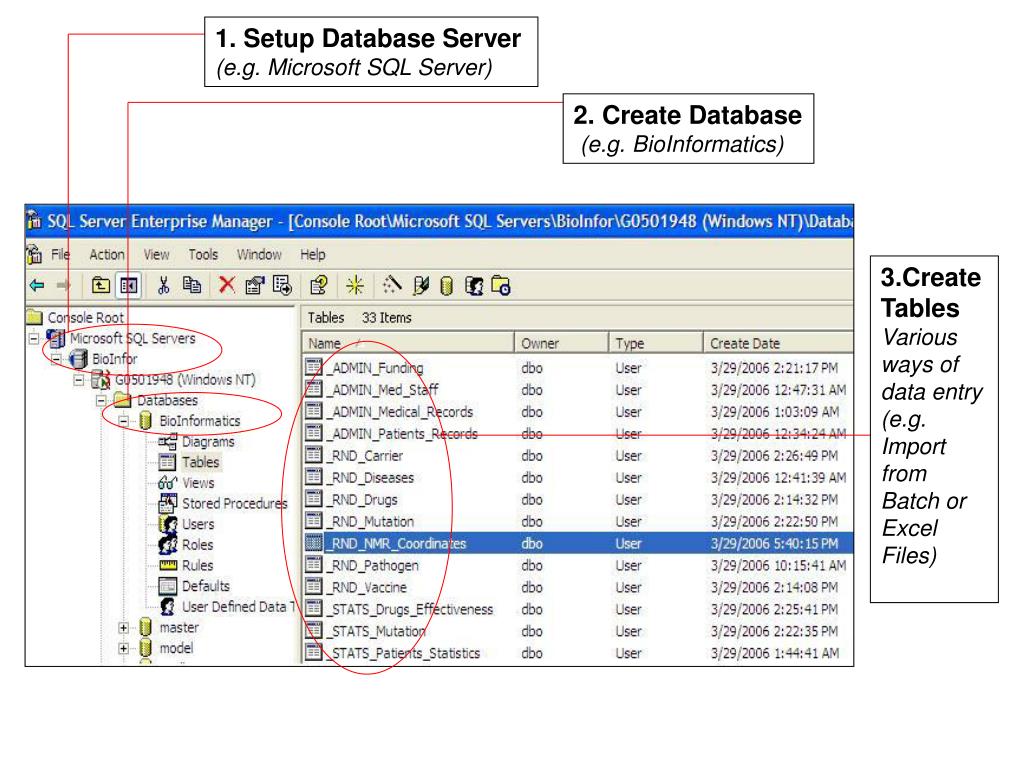Expand the master database node

pos(123,628)
